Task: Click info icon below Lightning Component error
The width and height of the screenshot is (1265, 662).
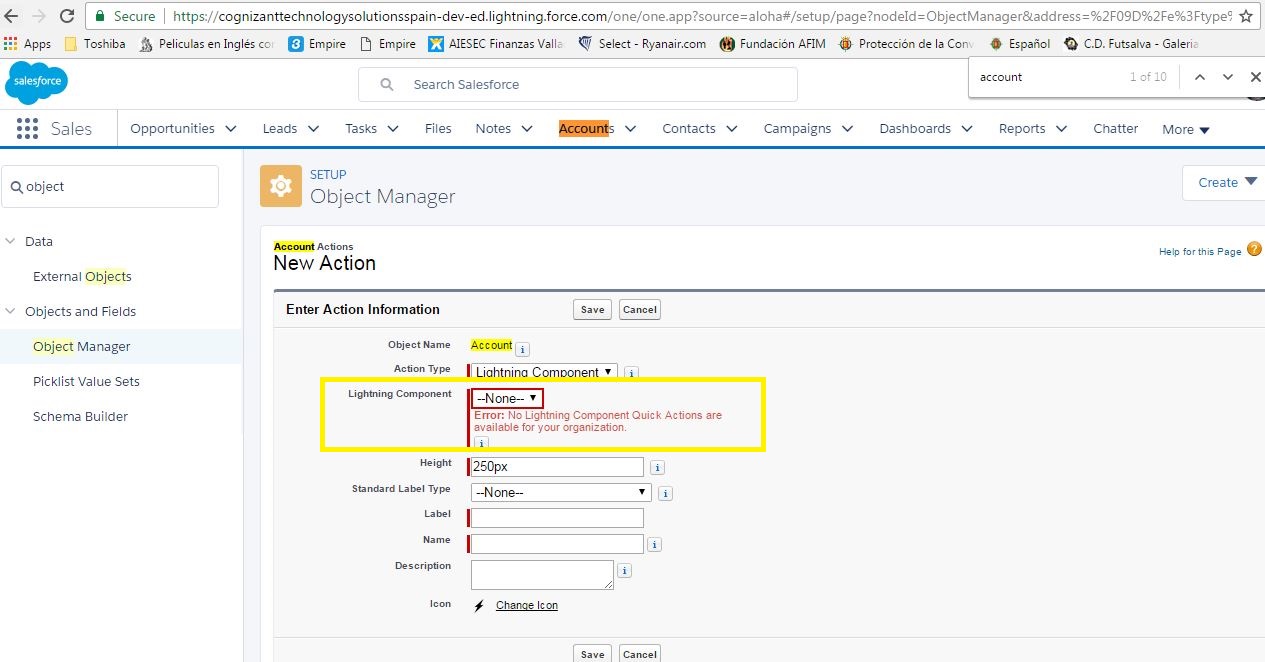Action: point(481,443)
